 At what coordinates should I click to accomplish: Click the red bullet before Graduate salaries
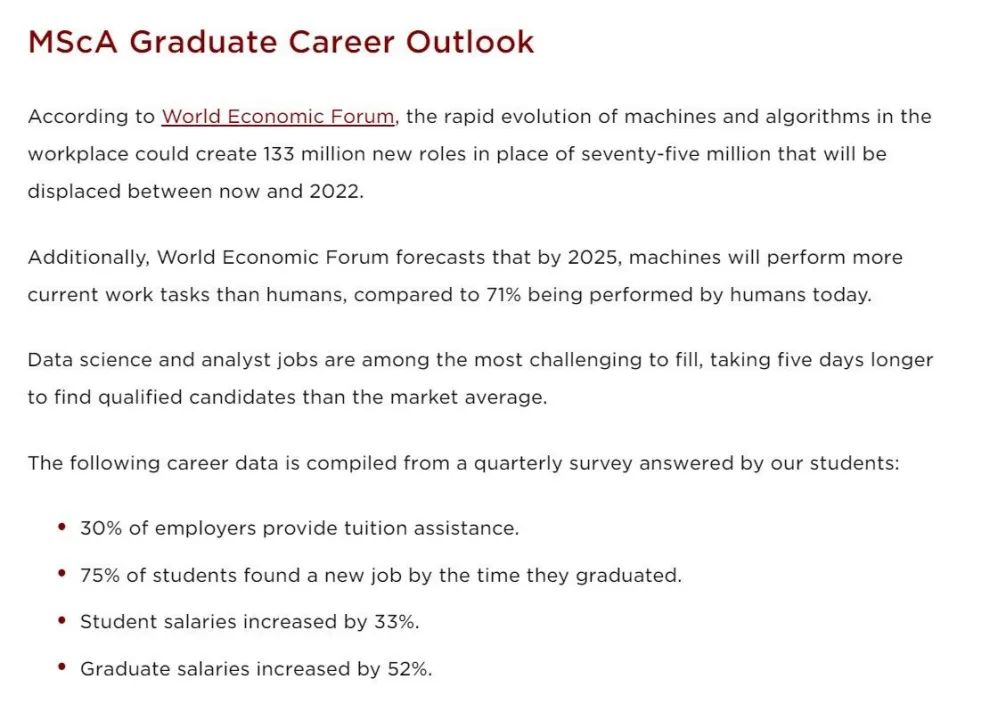click(x=62, y=668)
